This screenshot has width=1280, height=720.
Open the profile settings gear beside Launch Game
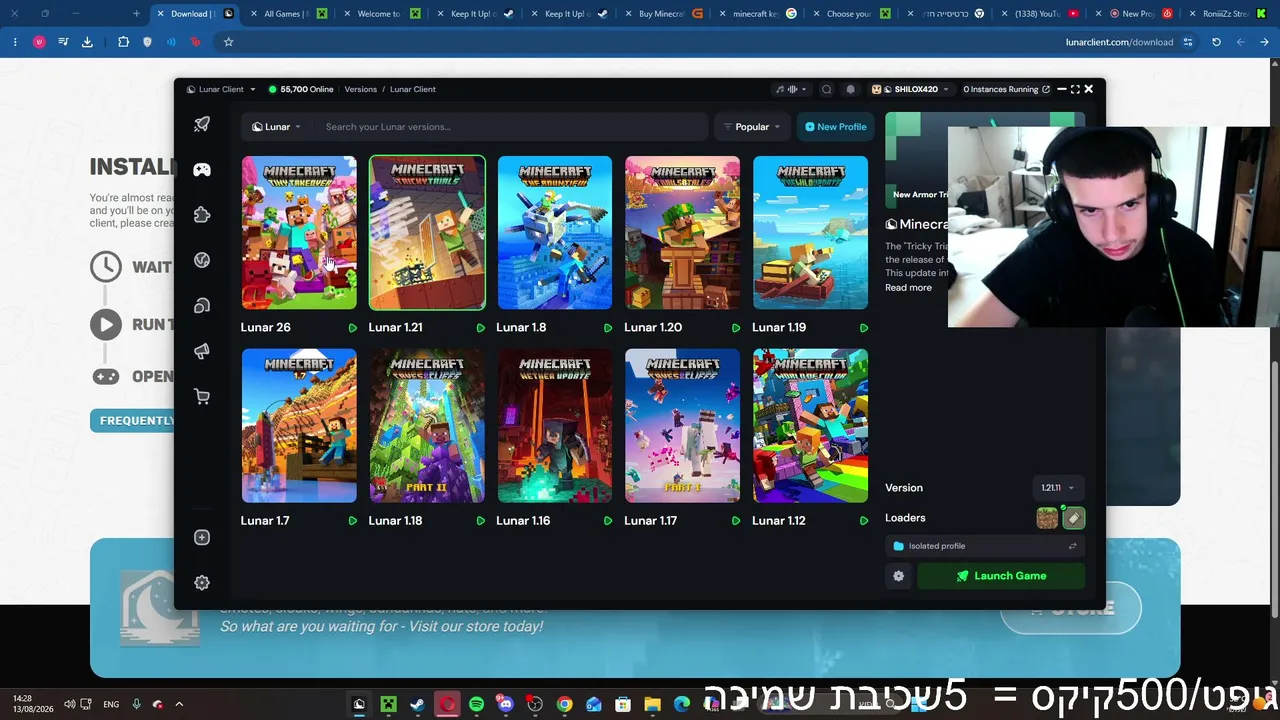[898, 576]
